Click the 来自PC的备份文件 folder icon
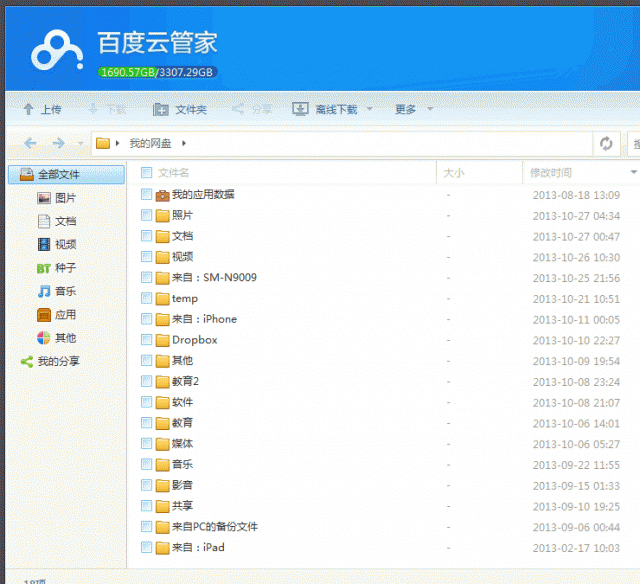640x584 pixels. tap(162, 527)
